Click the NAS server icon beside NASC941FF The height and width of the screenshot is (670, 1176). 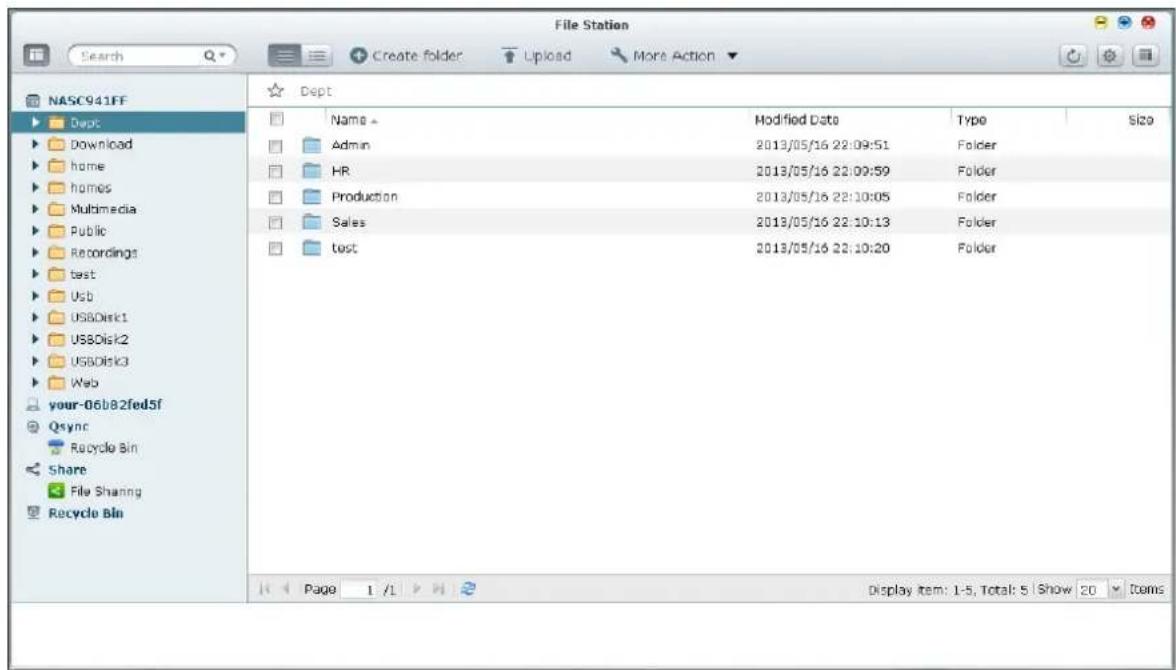click(32, 101)
